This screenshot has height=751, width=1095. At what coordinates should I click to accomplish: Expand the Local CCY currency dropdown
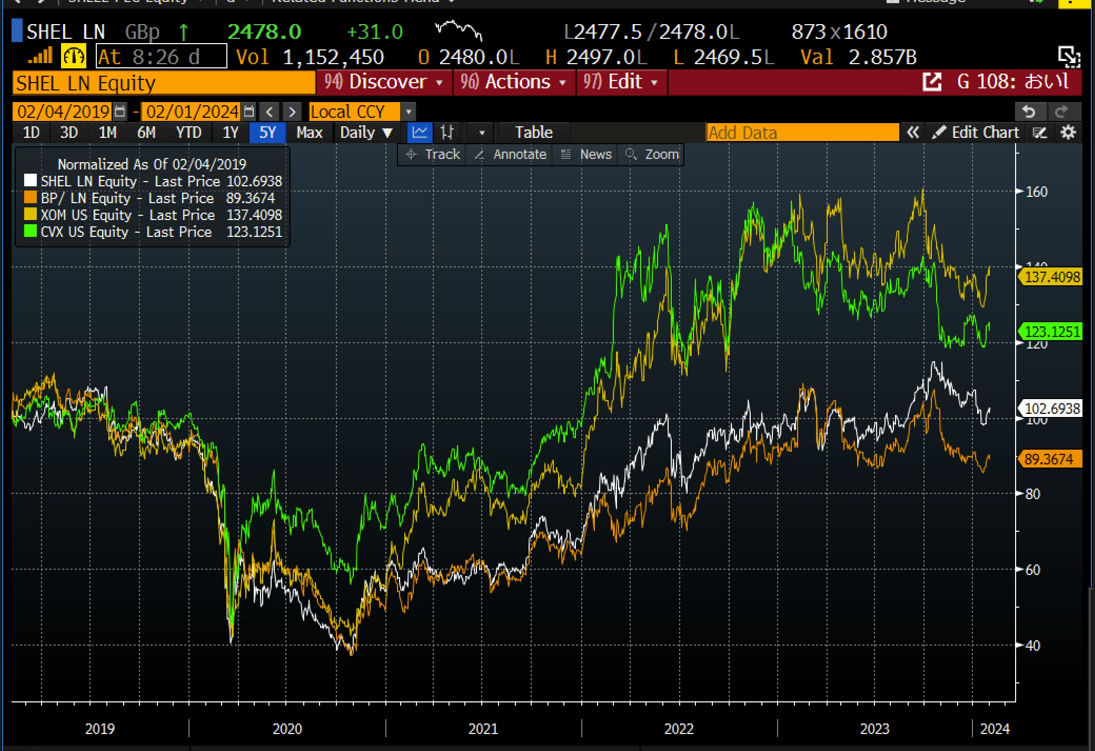pyautogui.click(x=409, y=112)
